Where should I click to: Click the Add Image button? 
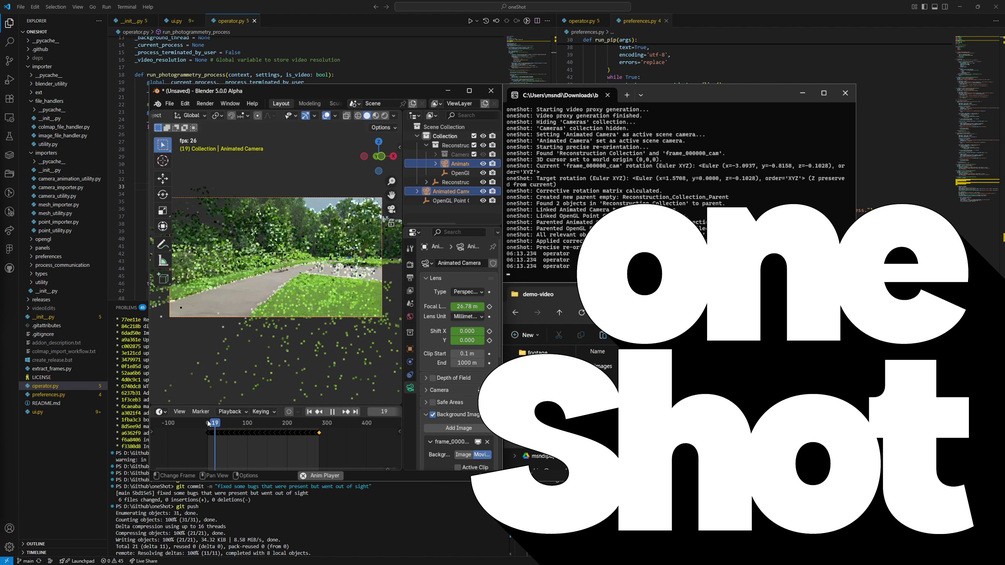click(458, 428)
